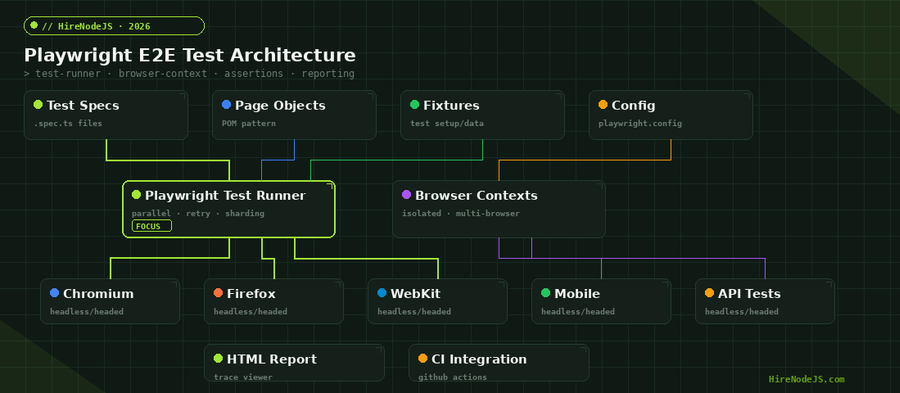Viewport: 900px width, 393px height.
Task: Click the green dot beside Test Specs
Action: (38, 104)
